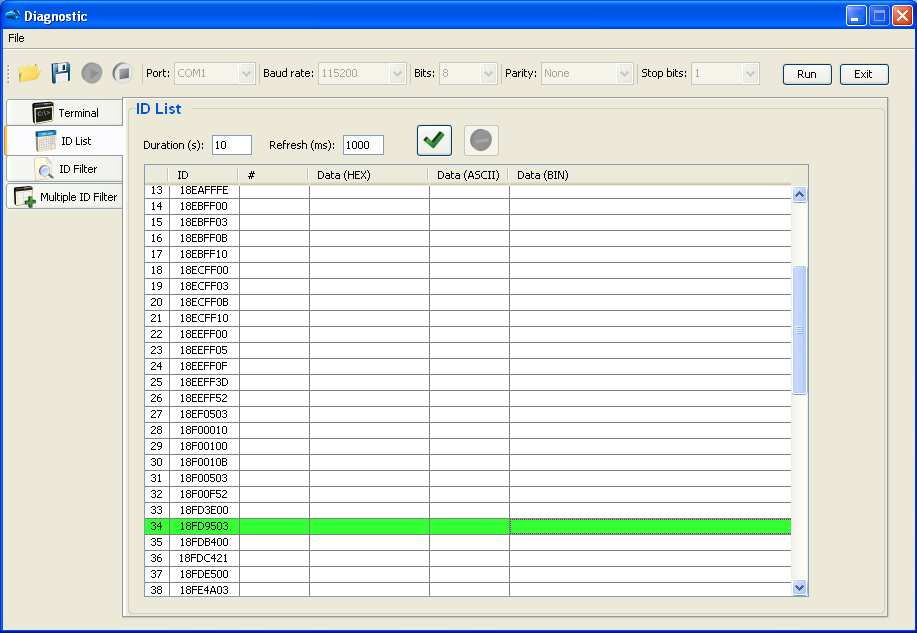Click highlighted row ID 18FD9503
Screen dimensions: 917x633
pos(468,526)
